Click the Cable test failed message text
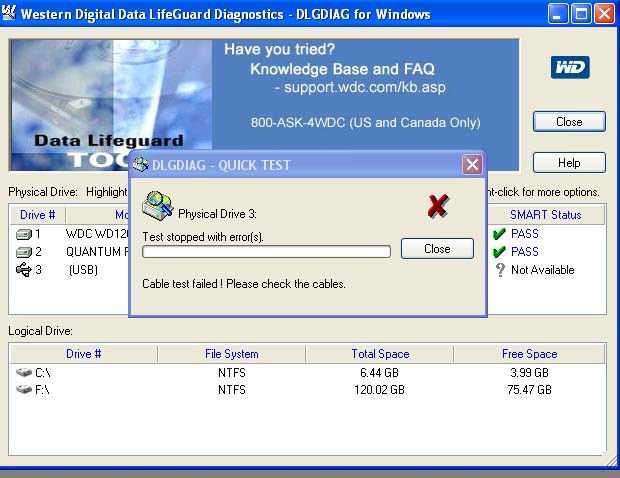620x478 pixels. (244, 284)
